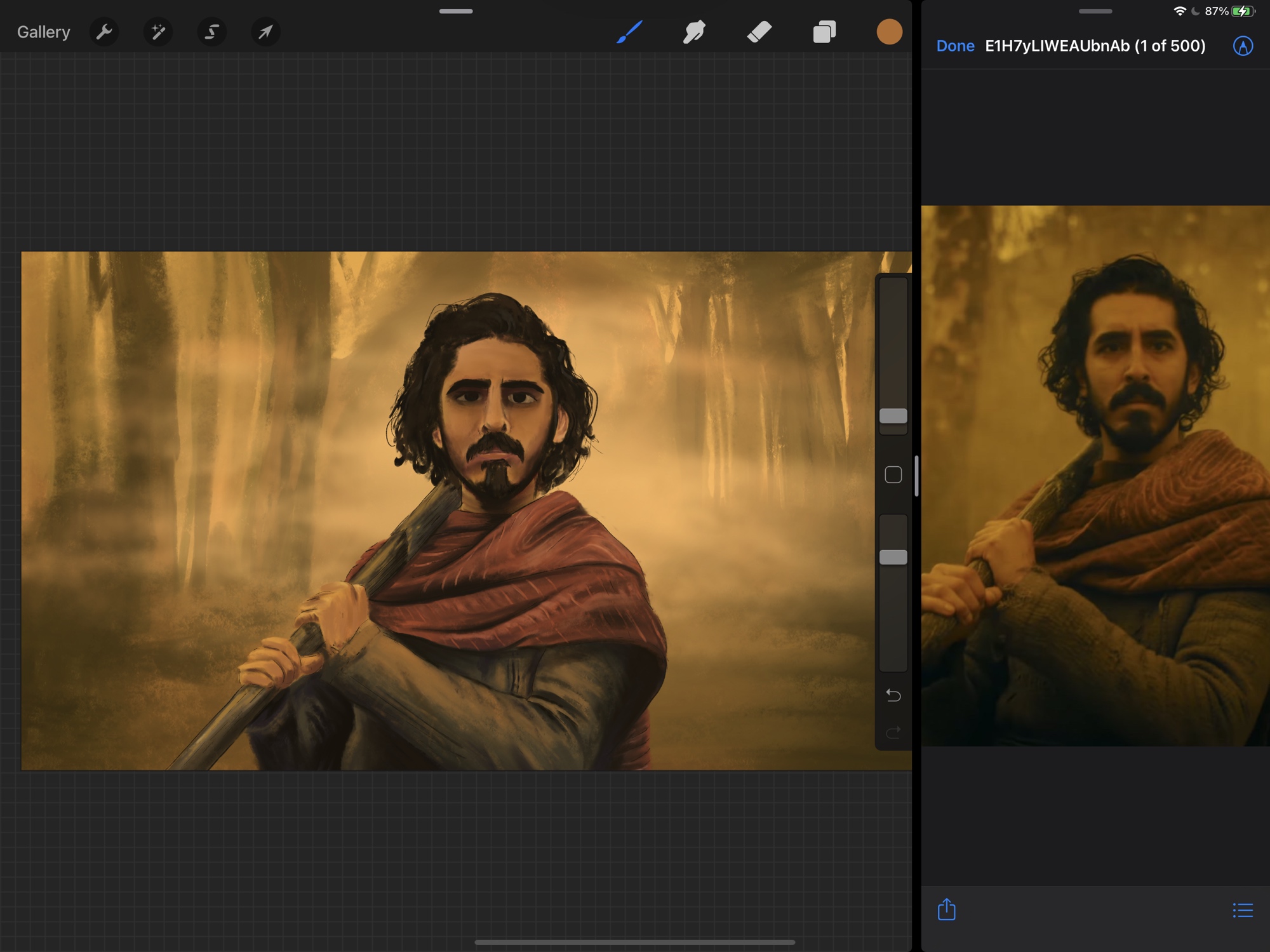
Task: Open the Layers panel
Action: coord(824,32)
